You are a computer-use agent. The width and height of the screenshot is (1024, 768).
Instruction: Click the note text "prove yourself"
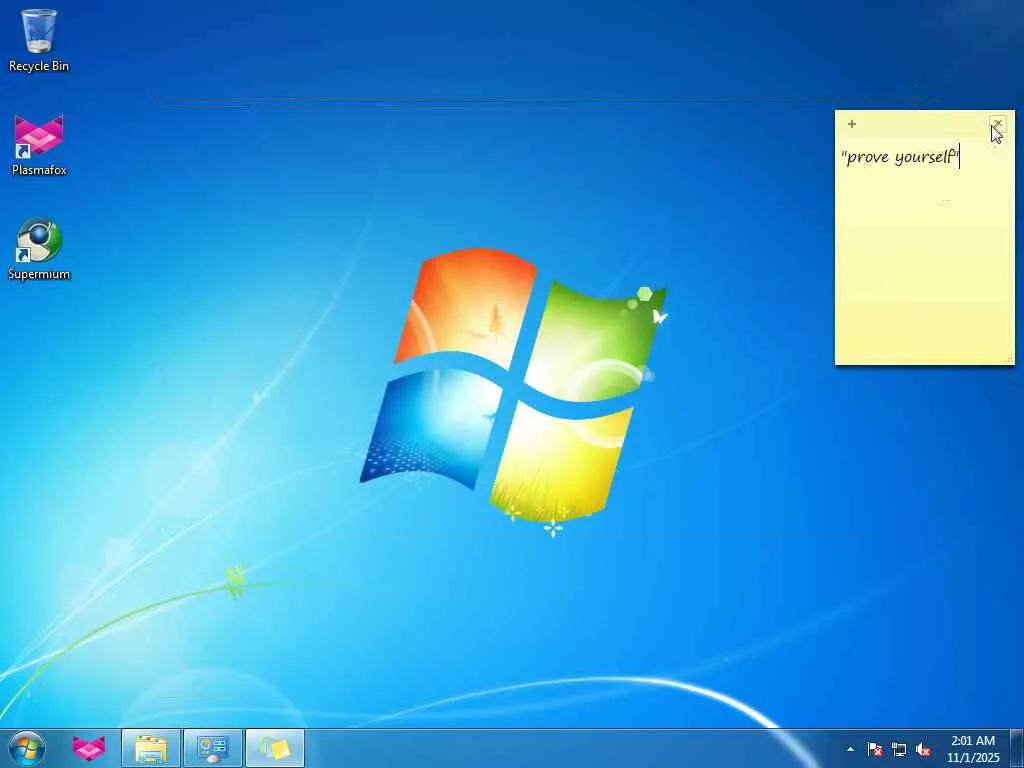point(900,157)
